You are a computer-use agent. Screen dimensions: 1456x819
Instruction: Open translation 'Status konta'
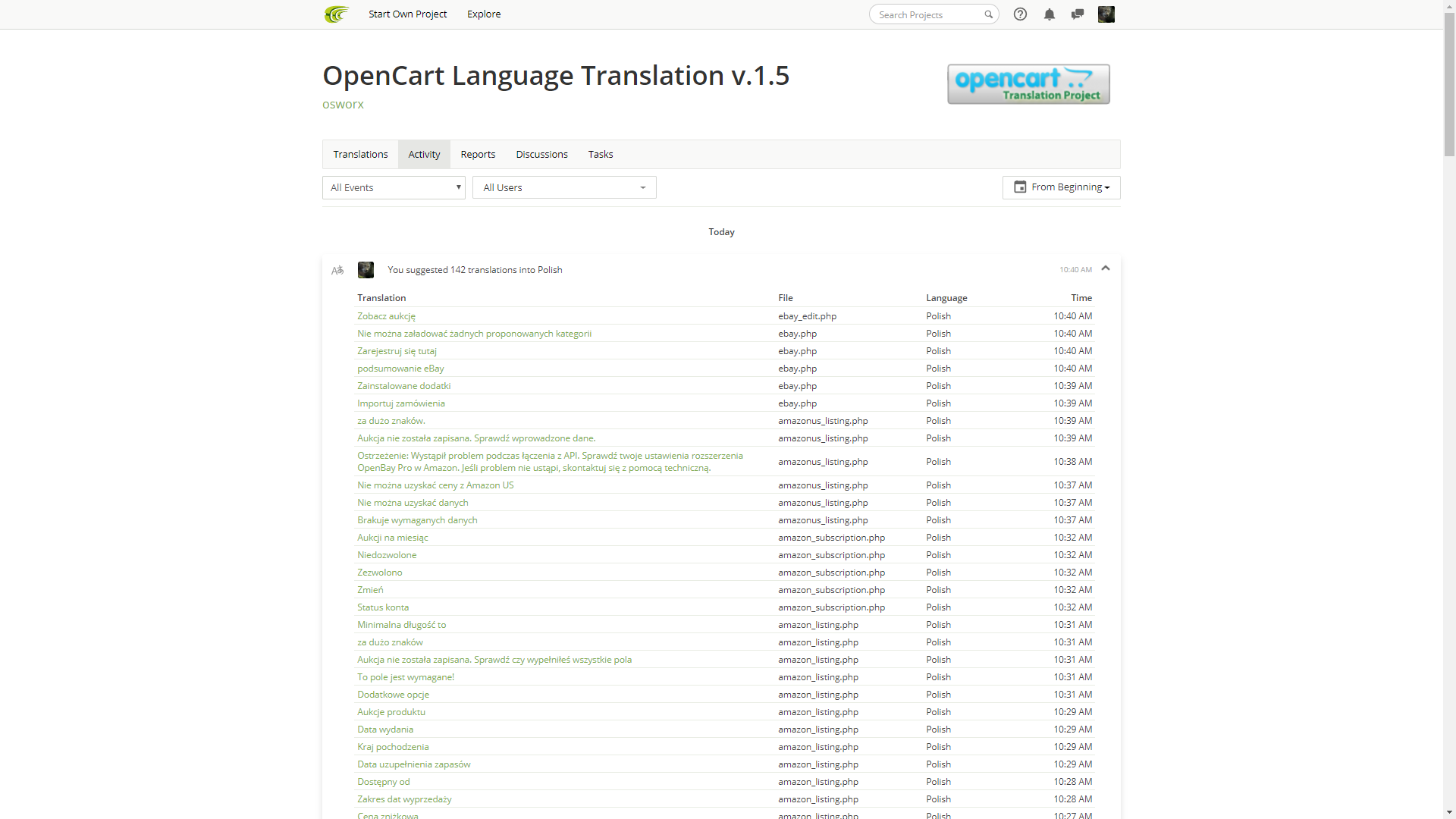click(x=383, y=607)
